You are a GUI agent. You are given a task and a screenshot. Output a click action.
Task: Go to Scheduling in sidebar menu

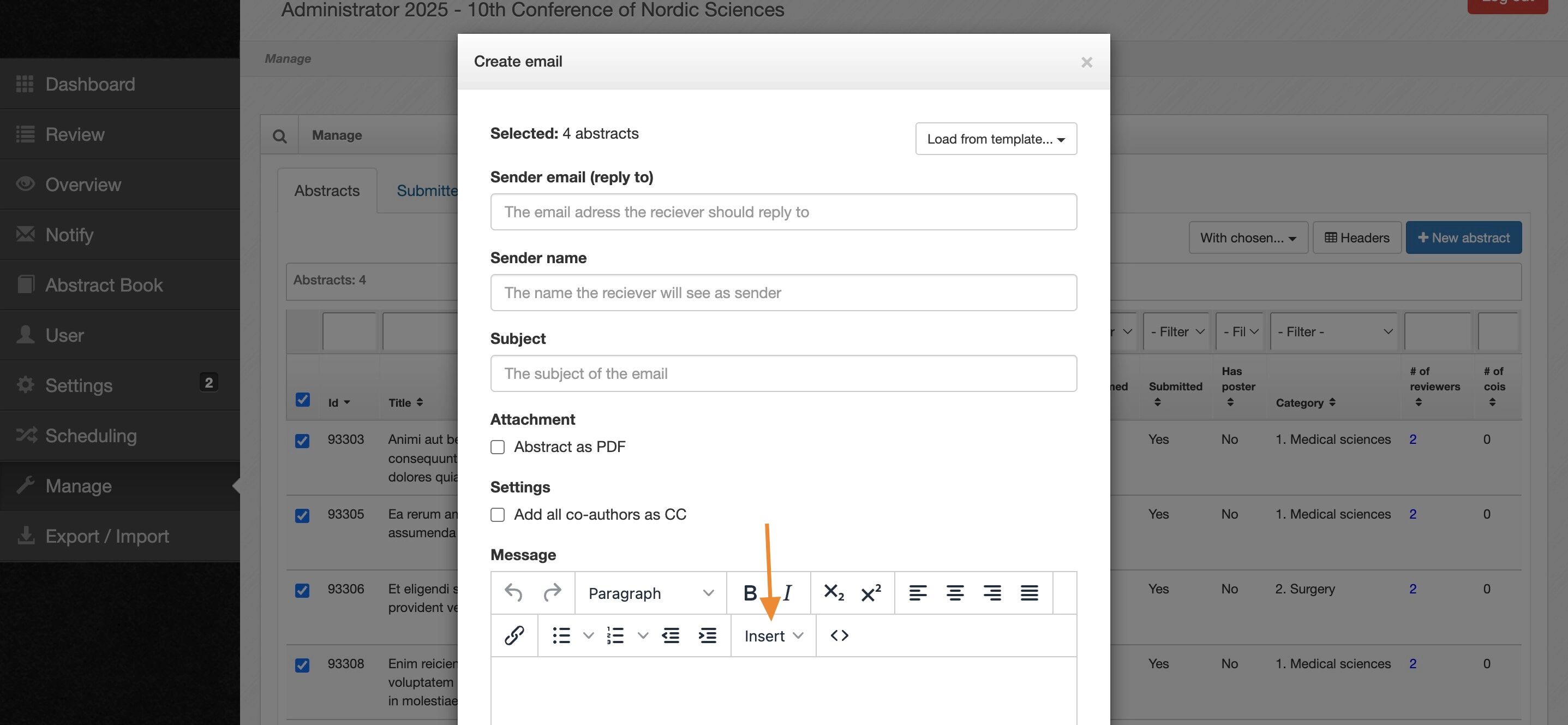click(x=91, y=436)
